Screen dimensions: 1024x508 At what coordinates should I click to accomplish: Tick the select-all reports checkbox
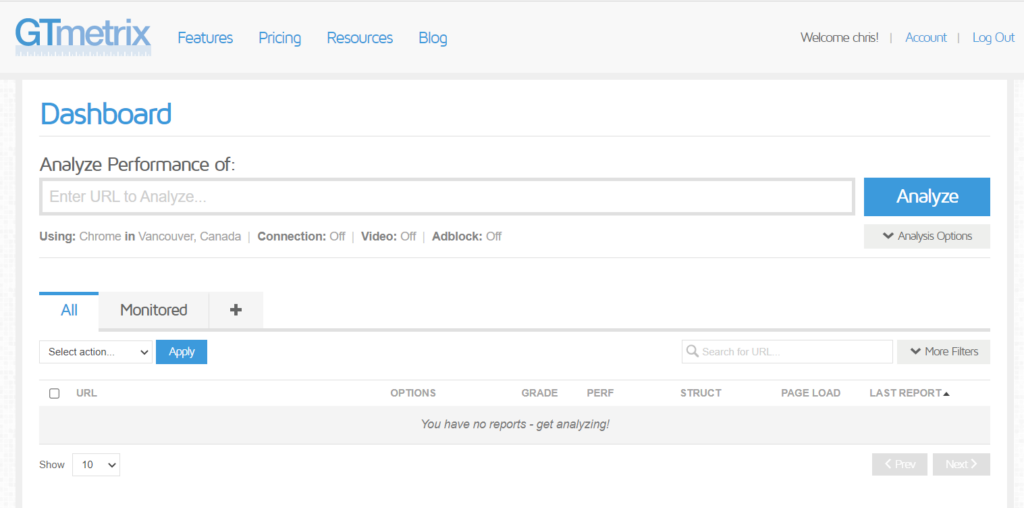tap(55, 393)
